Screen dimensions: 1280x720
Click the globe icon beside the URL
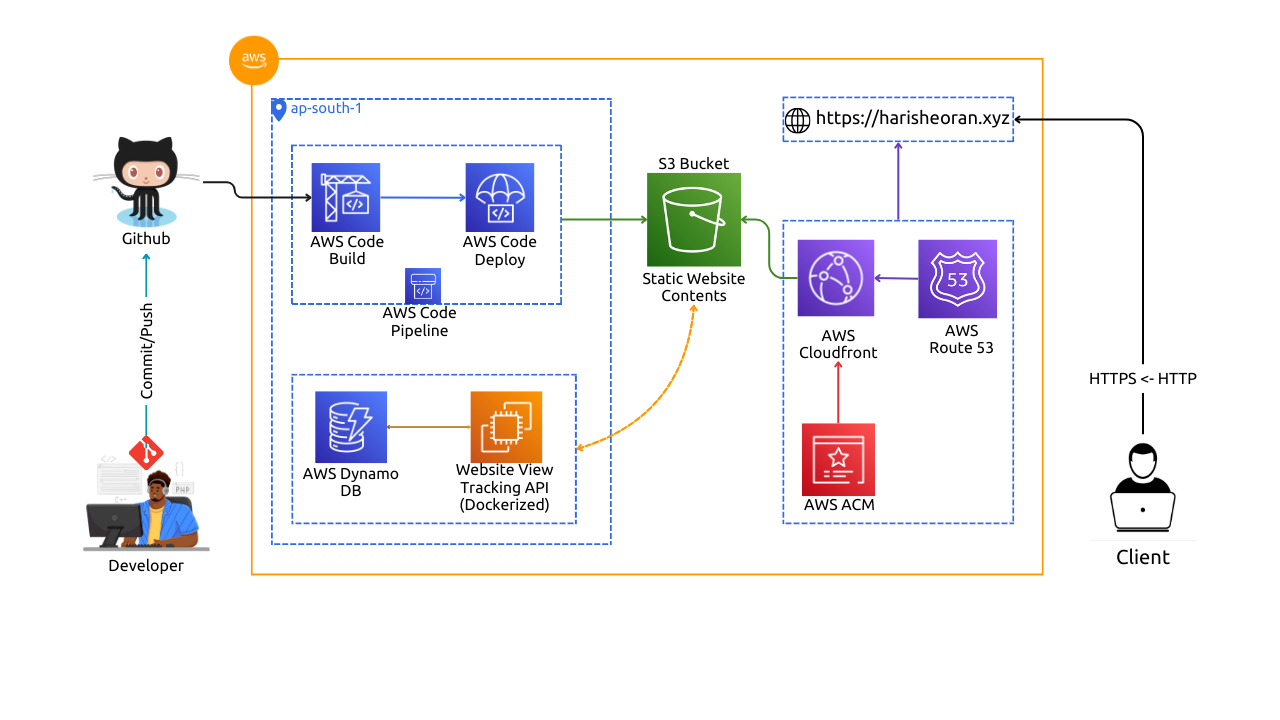797,119
